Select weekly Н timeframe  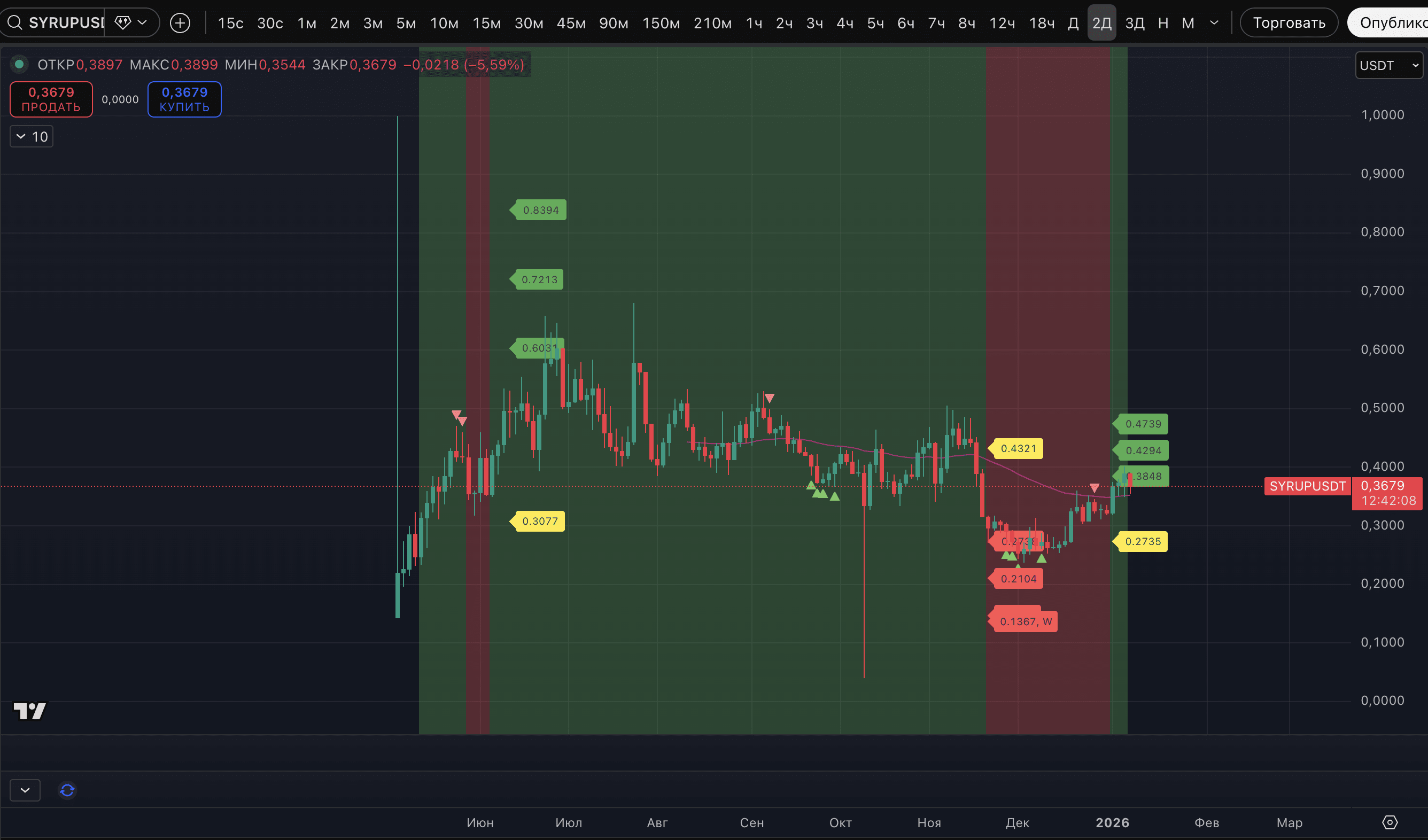(x=1163, y=22)
